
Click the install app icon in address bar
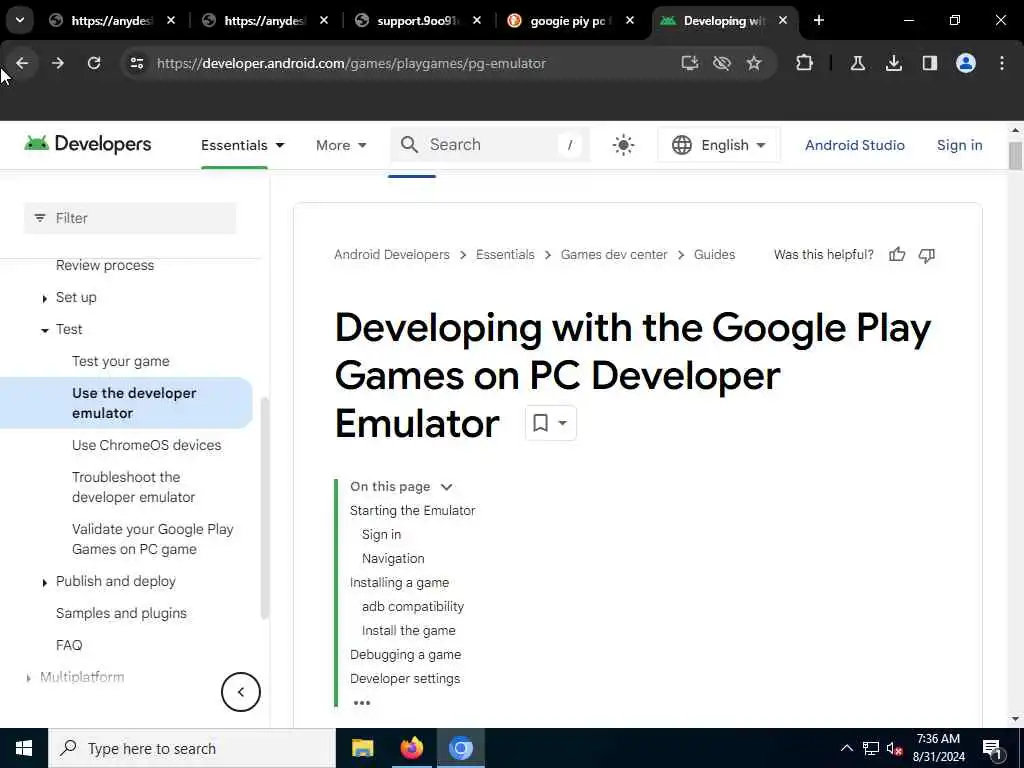690,63
